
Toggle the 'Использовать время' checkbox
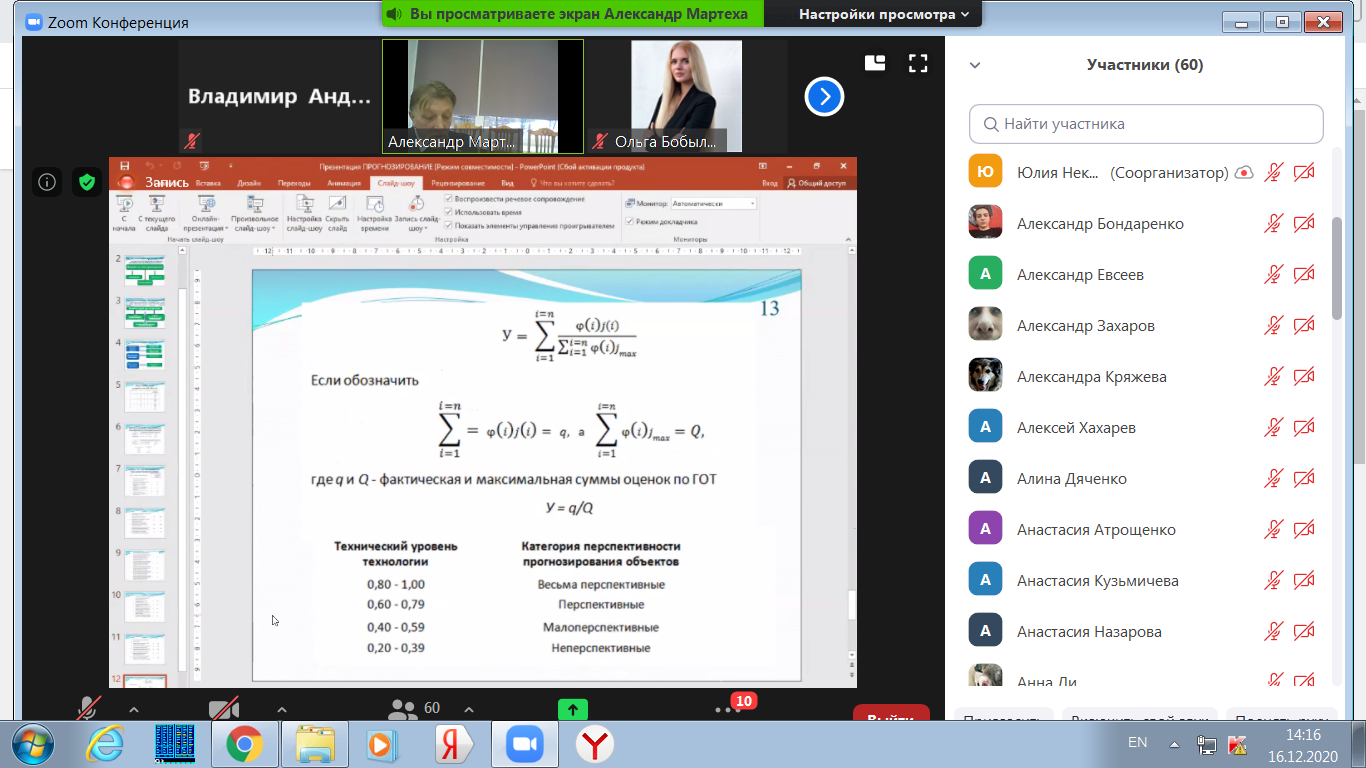(447, 212)
